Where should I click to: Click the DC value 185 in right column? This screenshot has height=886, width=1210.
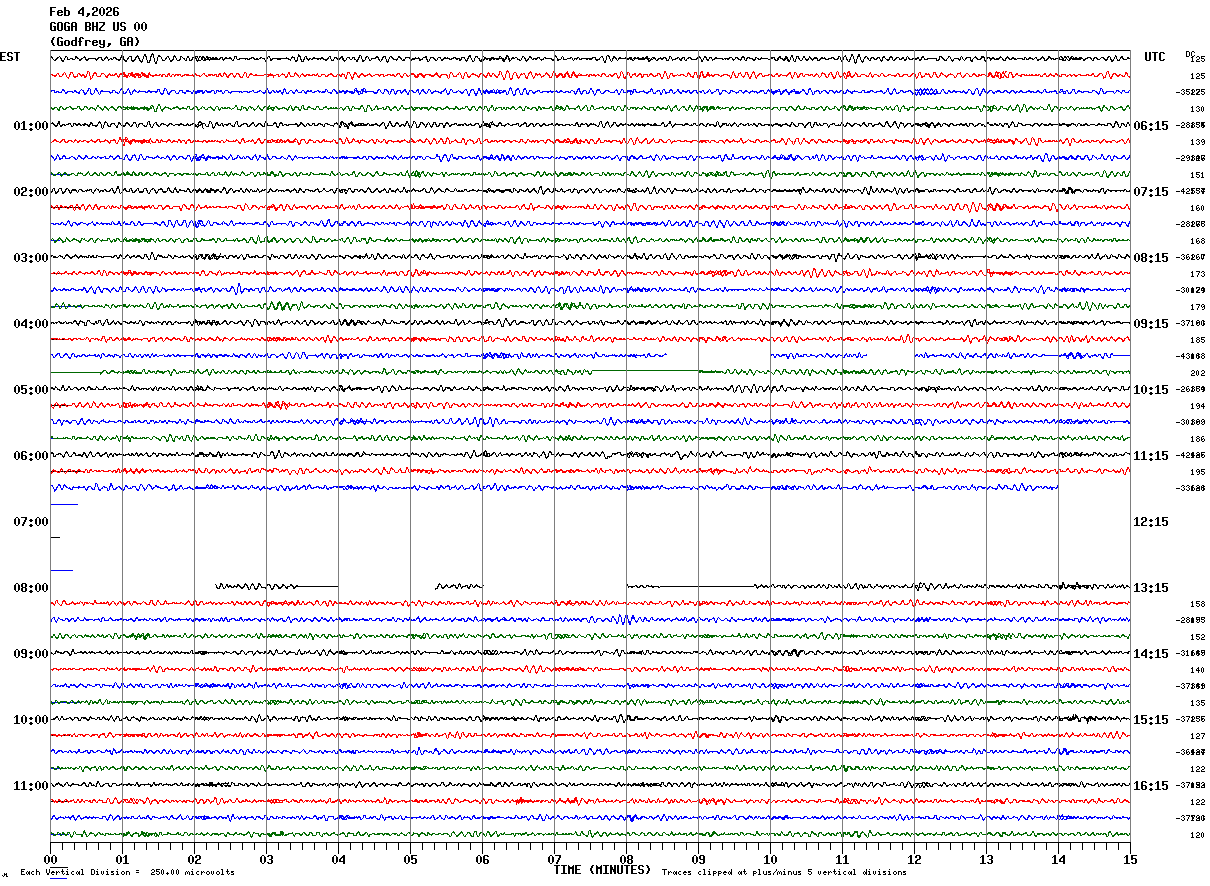tap(1197, 340)
